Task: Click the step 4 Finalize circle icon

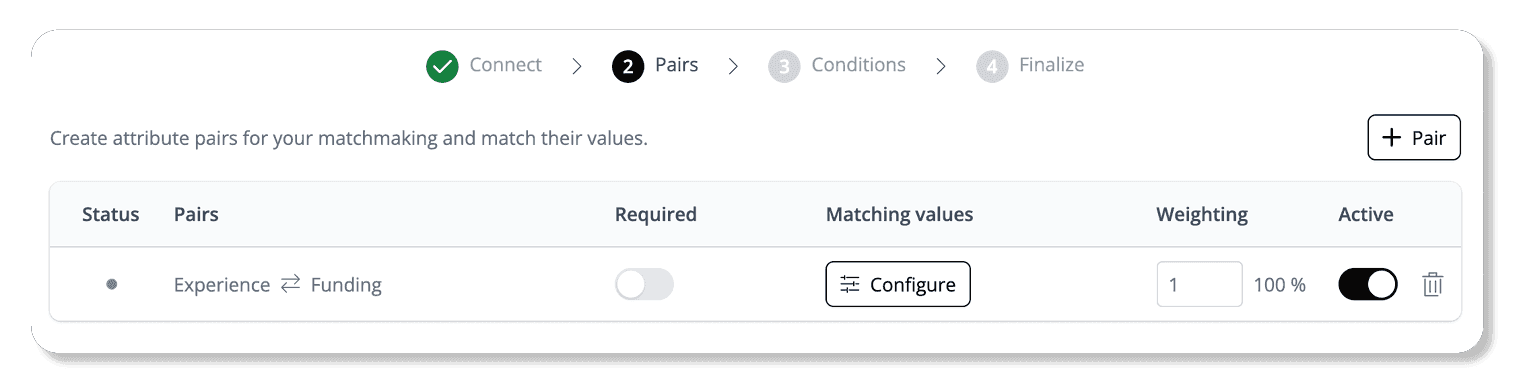Action: pos(992,66)
